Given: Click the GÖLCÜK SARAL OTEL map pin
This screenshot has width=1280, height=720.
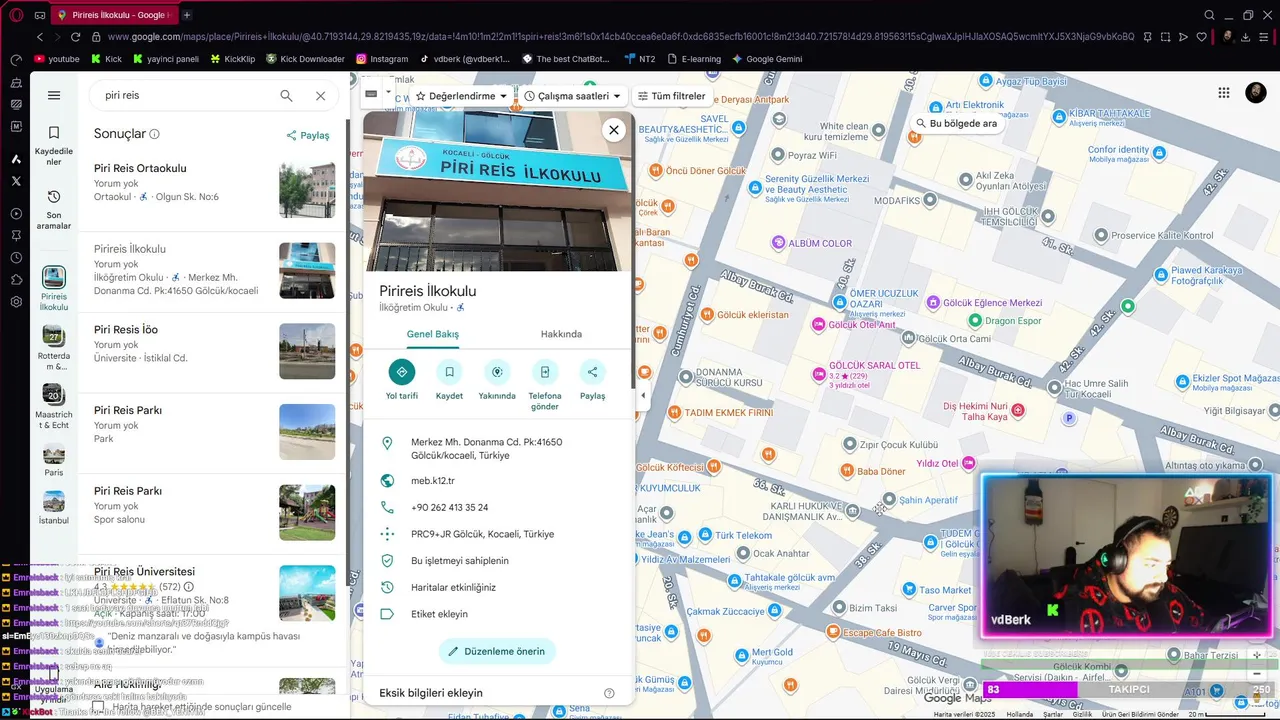Looking at the screenshot, I should [x=819, y=373].
